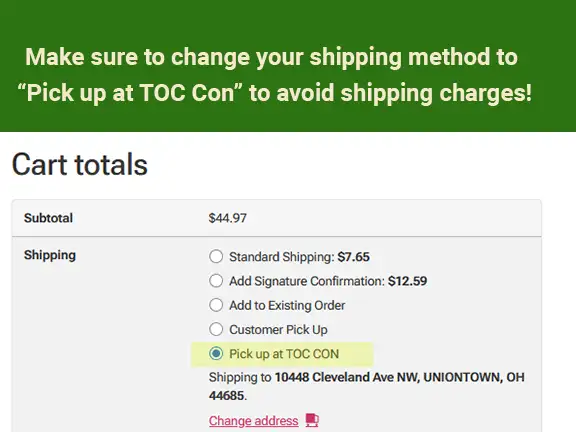The width and height of the screenshot is (576, 432).
Task: Click the Standard Shipping label text
Action: (282, 257)
